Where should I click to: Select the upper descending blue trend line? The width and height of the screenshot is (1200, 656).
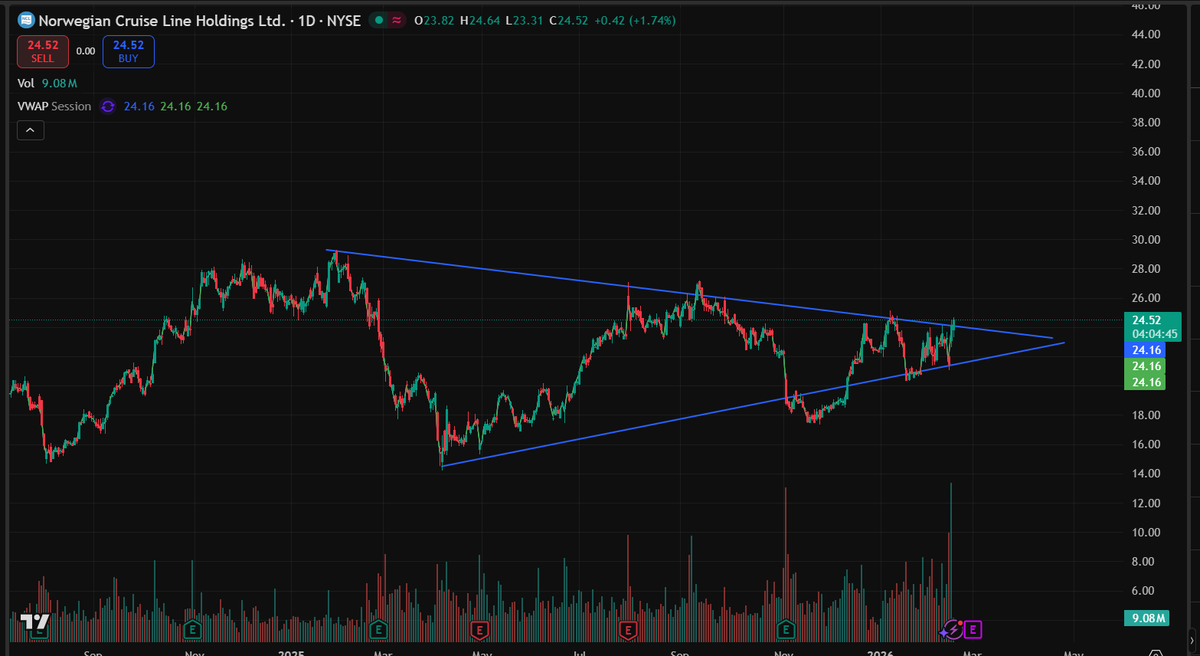click(x=690, y=294)
